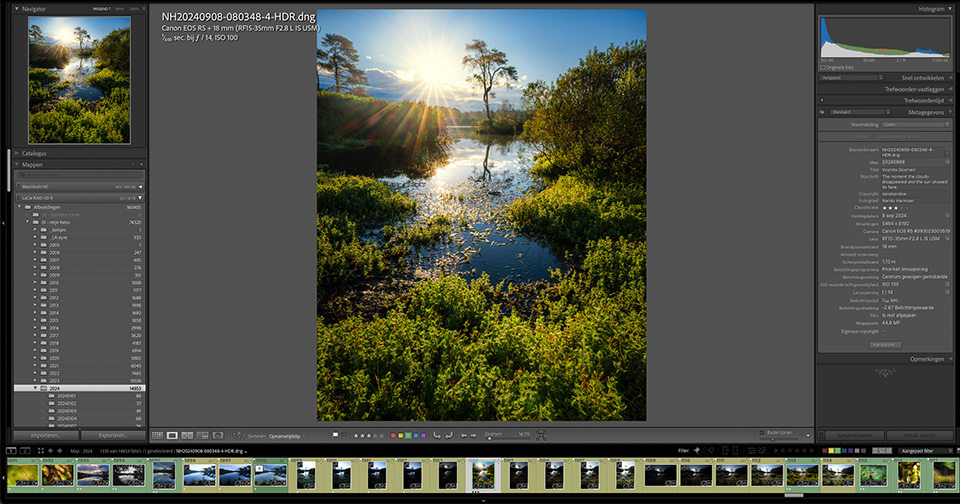Click the Importeren button
Image resolution: width=960 pixels, height=504 pixels.
tap(46, 435)
